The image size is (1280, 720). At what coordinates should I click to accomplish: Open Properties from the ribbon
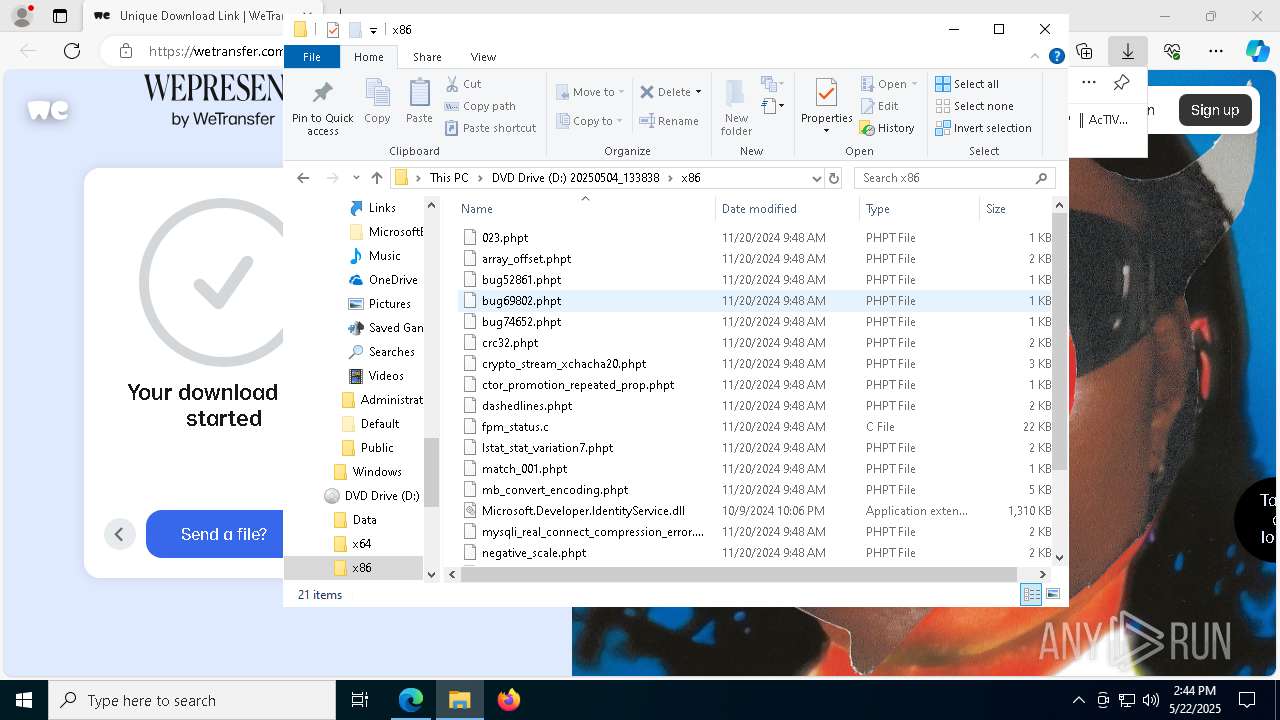point(826,105)
